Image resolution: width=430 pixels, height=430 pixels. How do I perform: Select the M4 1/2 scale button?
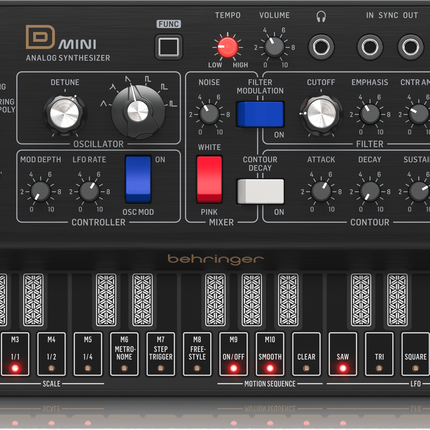[x=51, y=354]
